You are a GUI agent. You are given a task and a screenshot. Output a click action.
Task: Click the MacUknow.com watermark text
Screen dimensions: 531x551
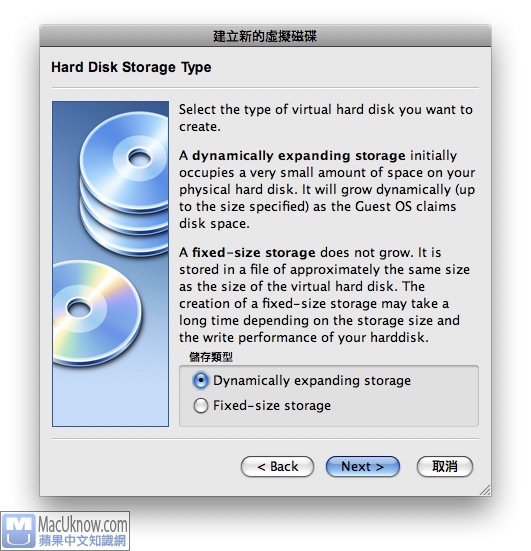pos(83,524)
